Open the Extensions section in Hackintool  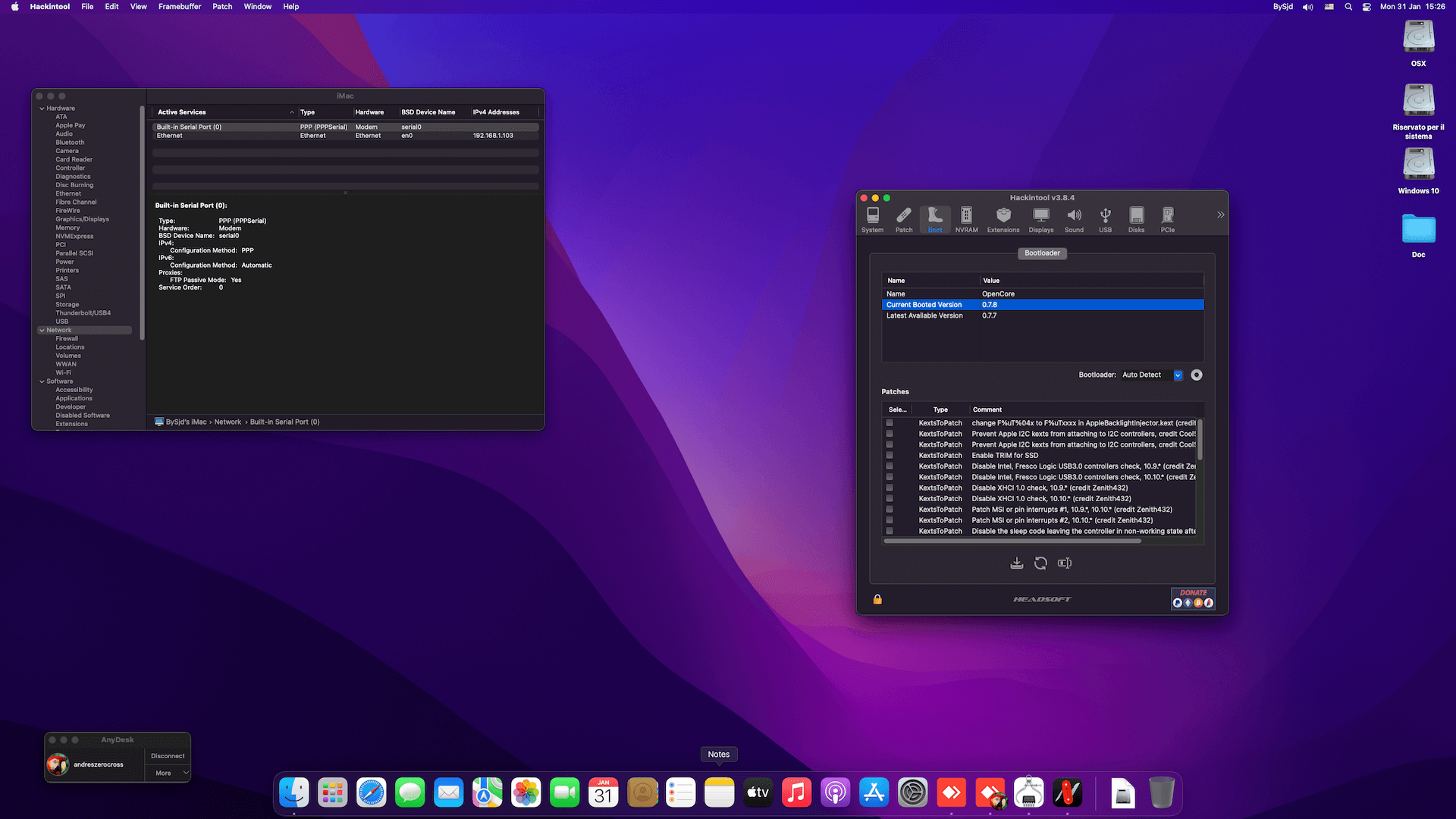click(x=1003, y=220)
